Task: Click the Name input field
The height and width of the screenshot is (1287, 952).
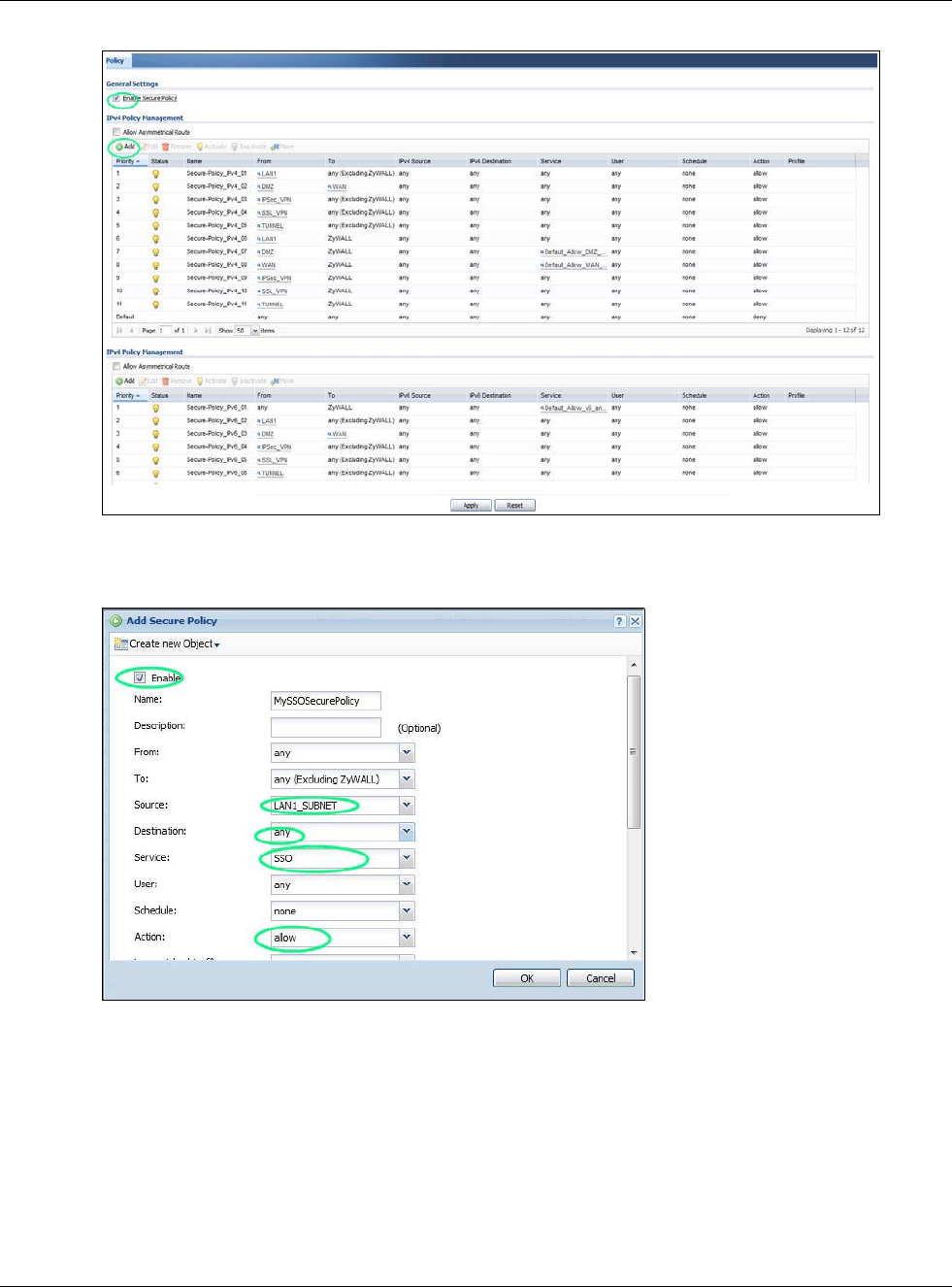Action: click(326, 701)
